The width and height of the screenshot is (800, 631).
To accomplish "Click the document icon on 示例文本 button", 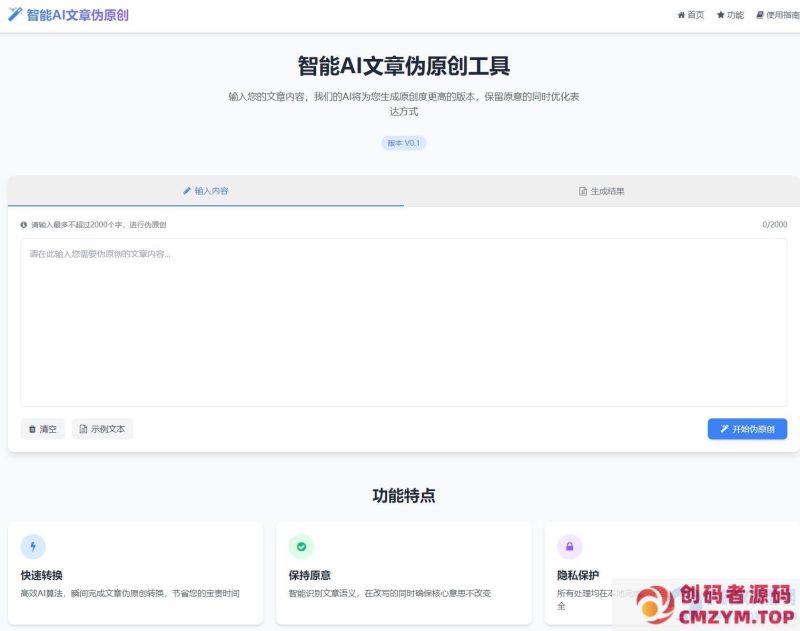I will point(83,428).
